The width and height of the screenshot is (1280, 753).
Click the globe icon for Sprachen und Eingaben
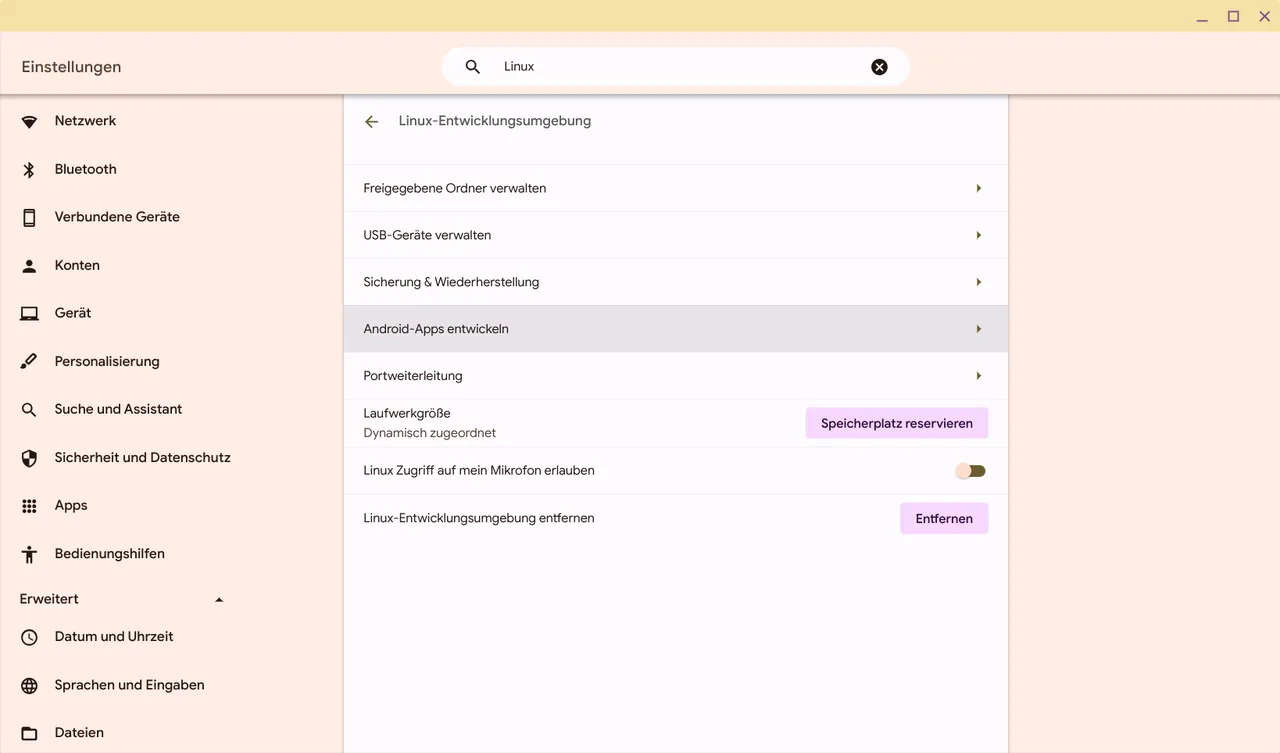[x=29, y=686]
